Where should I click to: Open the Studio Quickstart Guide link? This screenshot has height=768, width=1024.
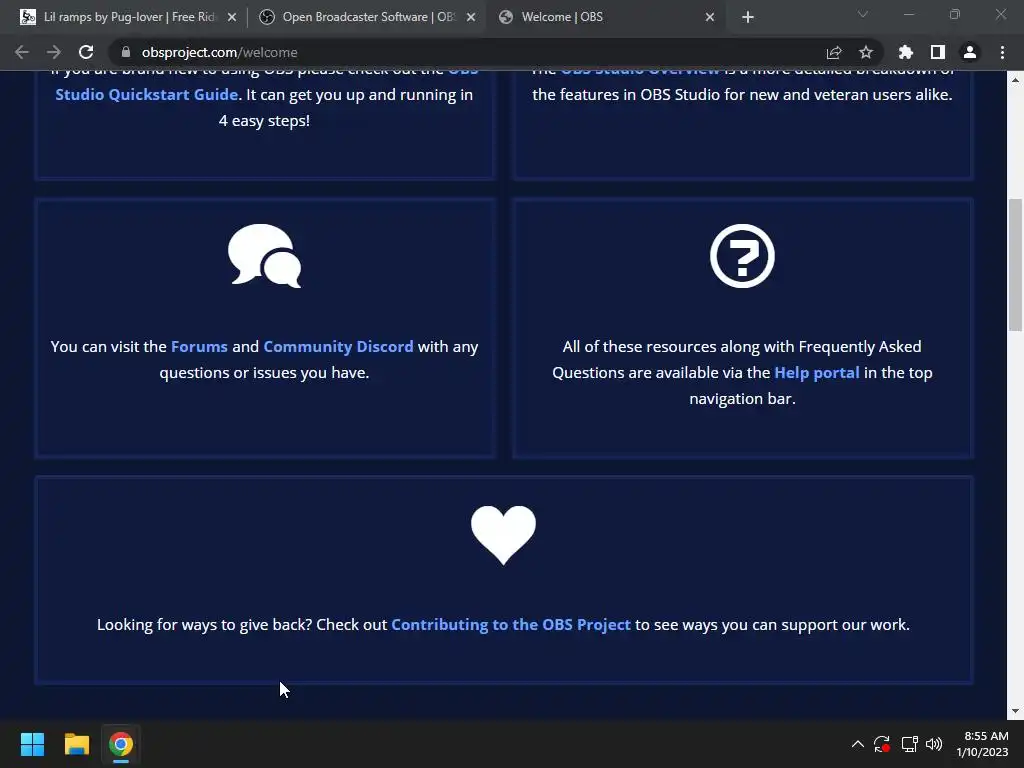tap(146, 95)
